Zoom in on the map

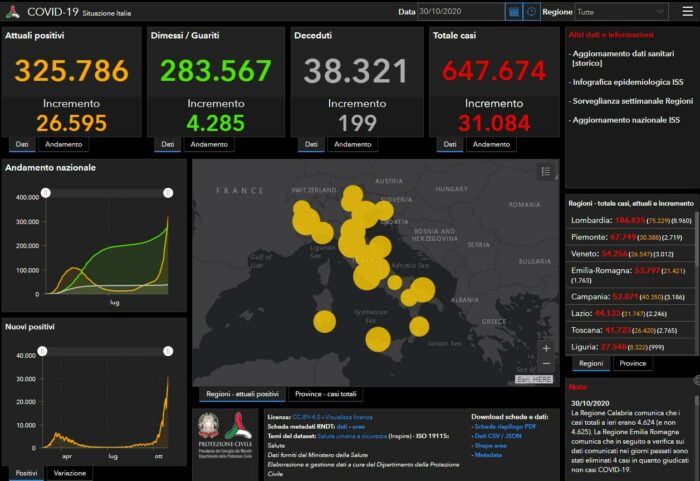[x=546, y=348]
